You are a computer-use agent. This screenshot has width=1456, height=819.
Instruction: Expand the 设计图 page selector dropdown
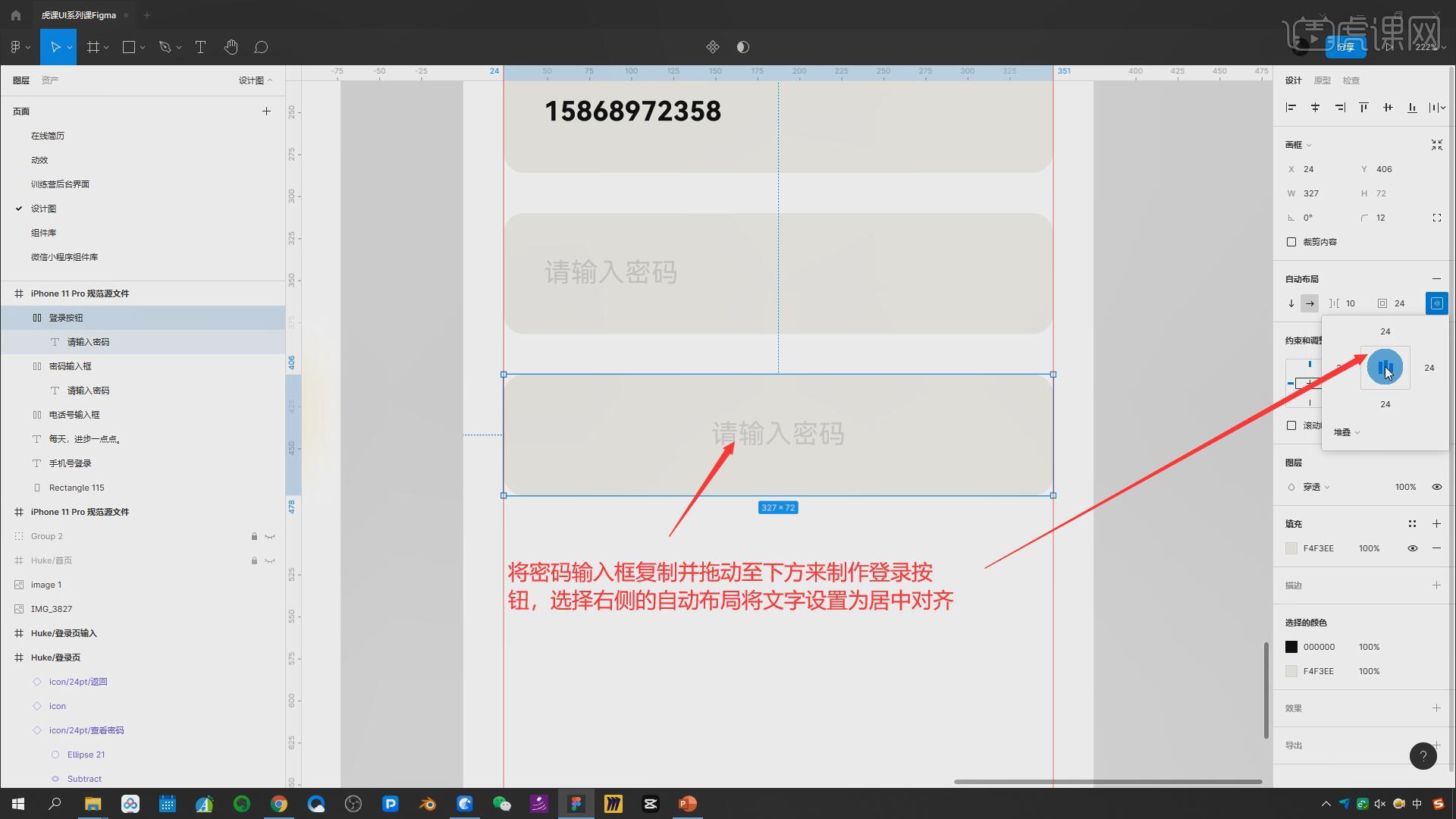256,80
